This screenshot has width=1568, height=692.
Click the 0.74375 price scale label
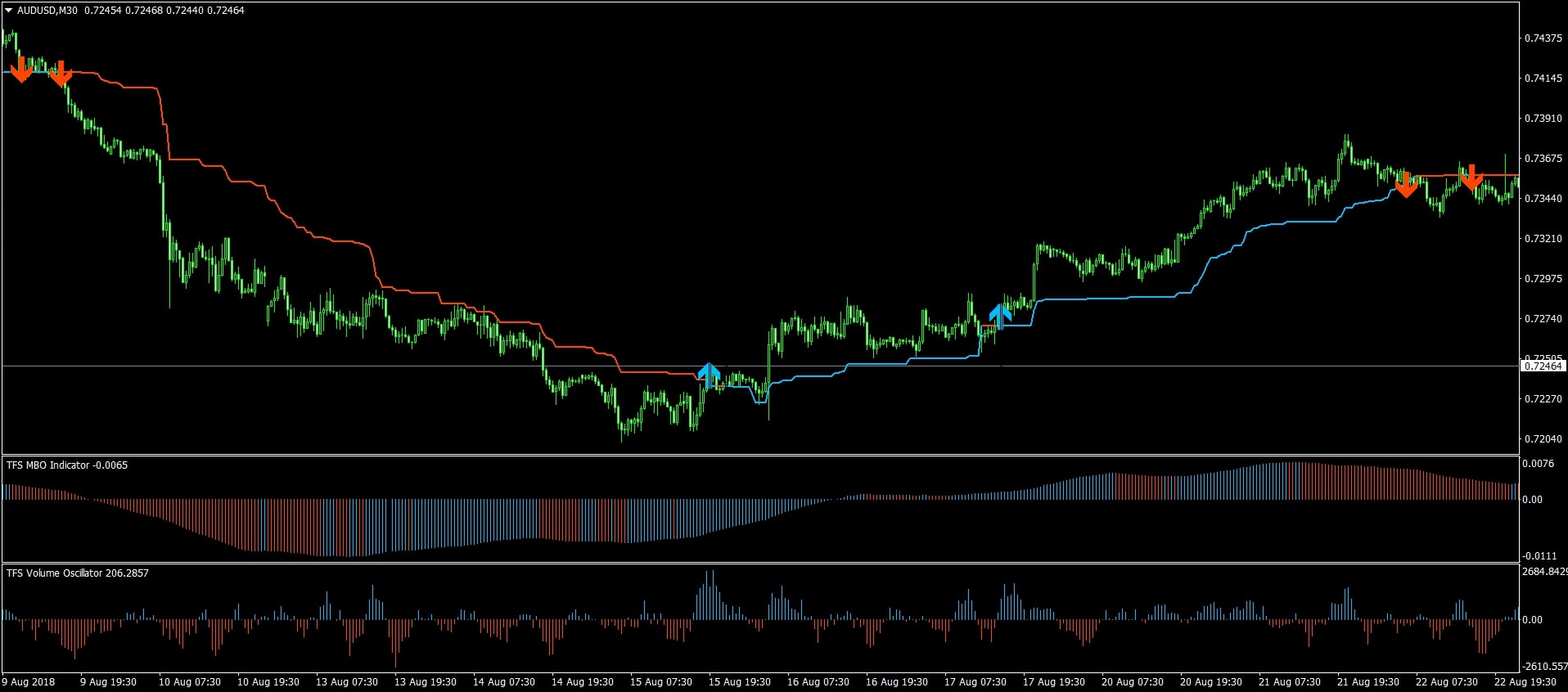click(x=1543, y=38)
